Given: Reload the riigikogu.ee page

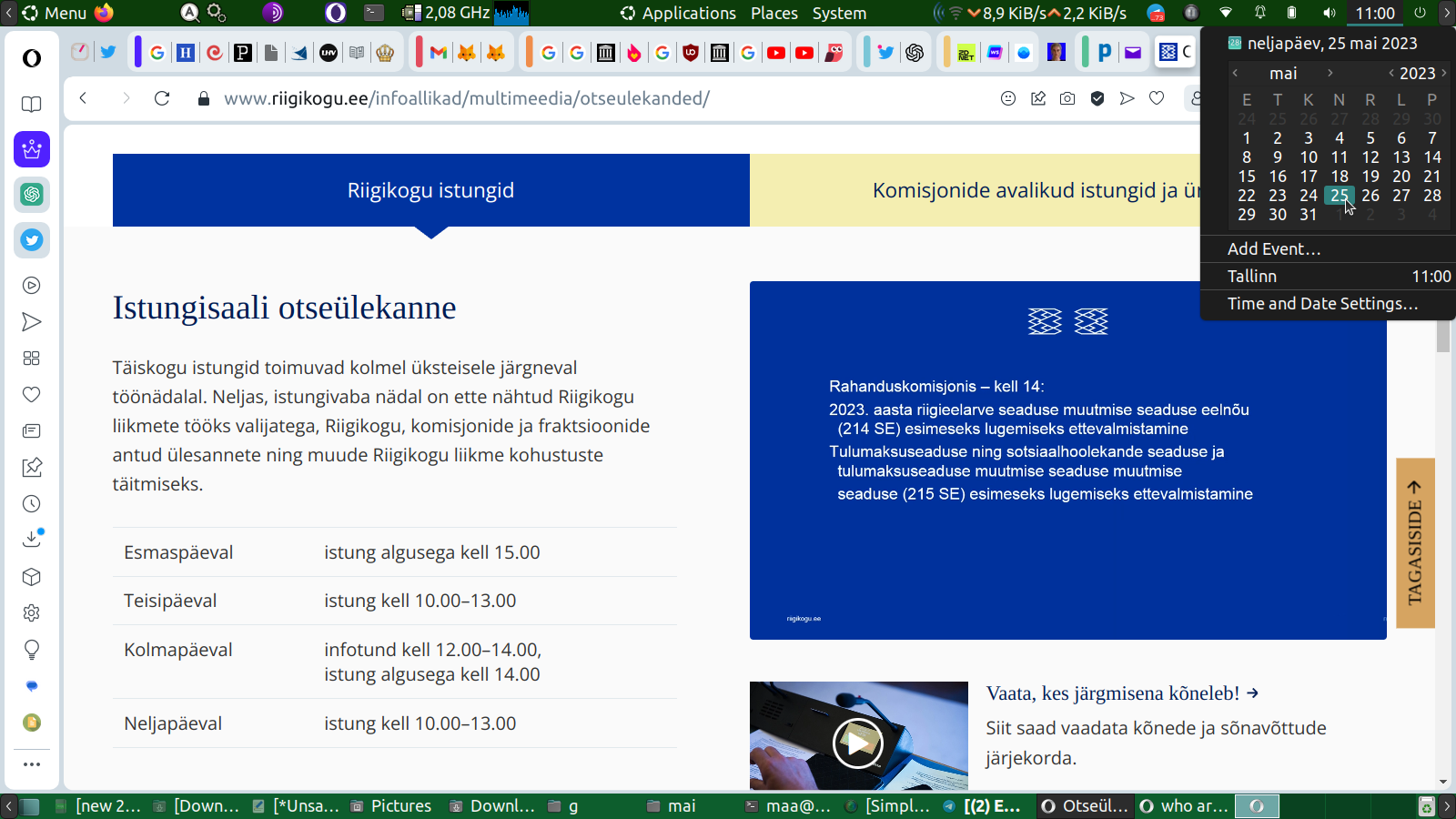Looking at the screenshot, I should [162, 98].
